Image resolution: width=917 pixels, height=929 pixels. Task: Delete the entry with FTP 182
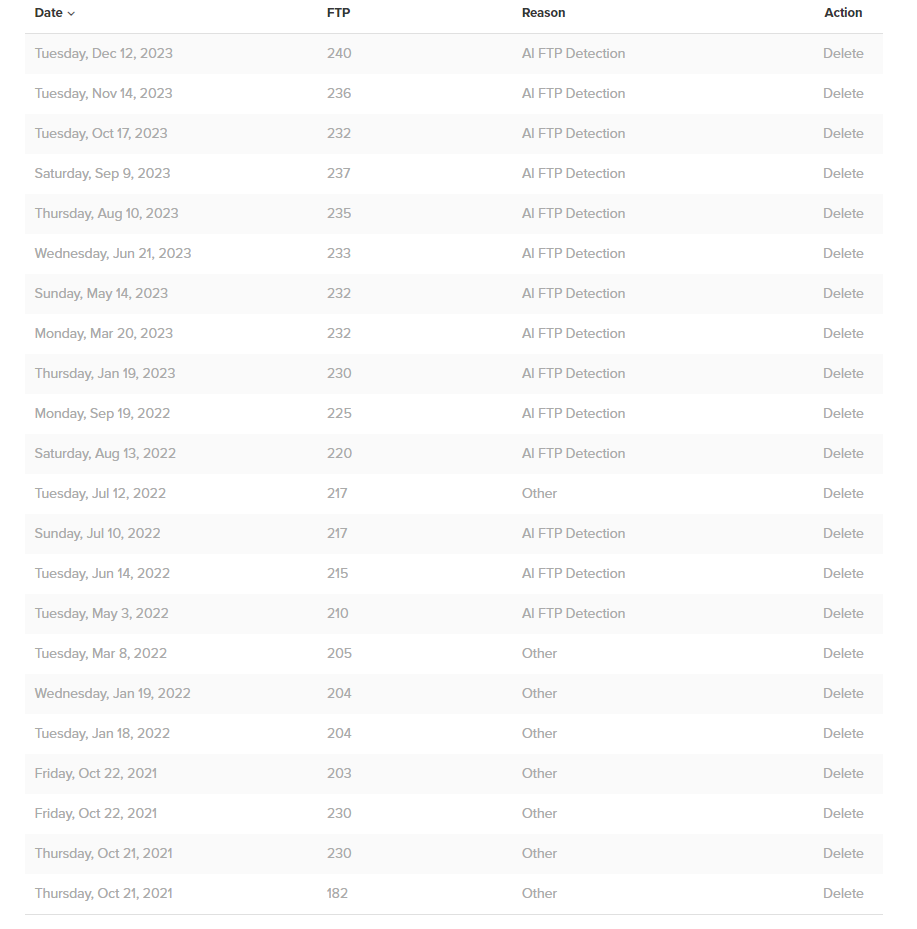[x=843, y=894]
